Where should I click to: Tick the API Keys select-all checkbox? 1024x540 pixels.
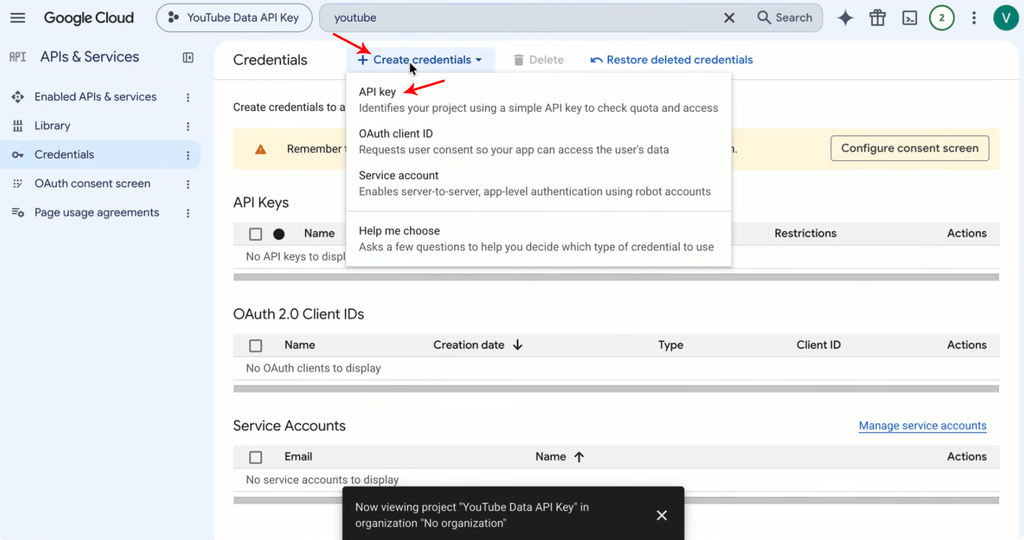pos(255,234)
